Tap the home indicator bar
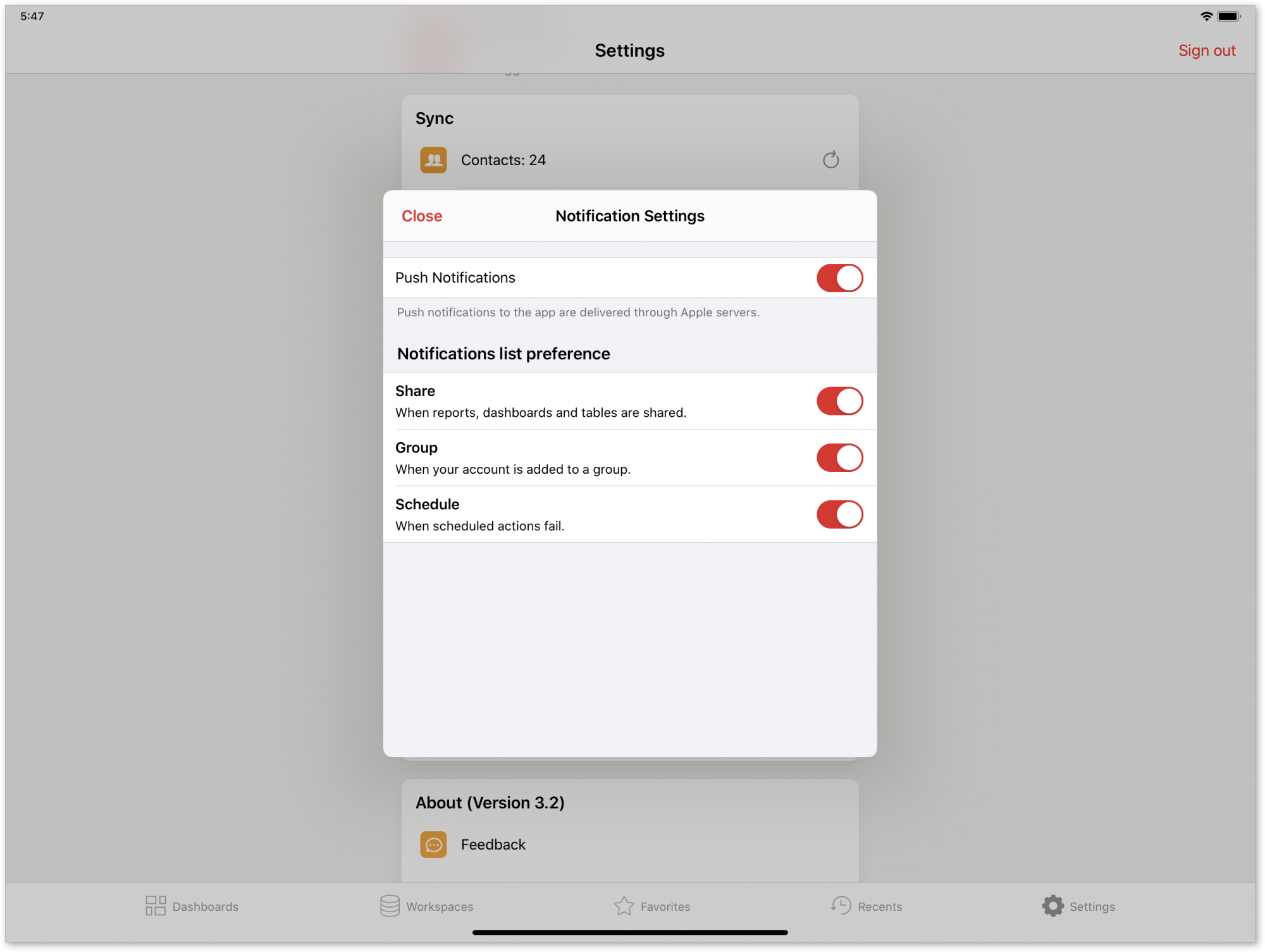 tap(630, 931)
